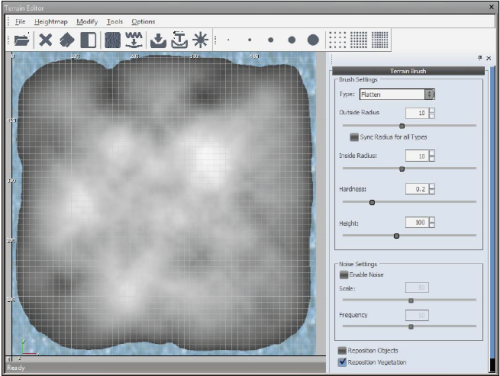Click the export heightmap upload-arrow icon

point(179,40)
